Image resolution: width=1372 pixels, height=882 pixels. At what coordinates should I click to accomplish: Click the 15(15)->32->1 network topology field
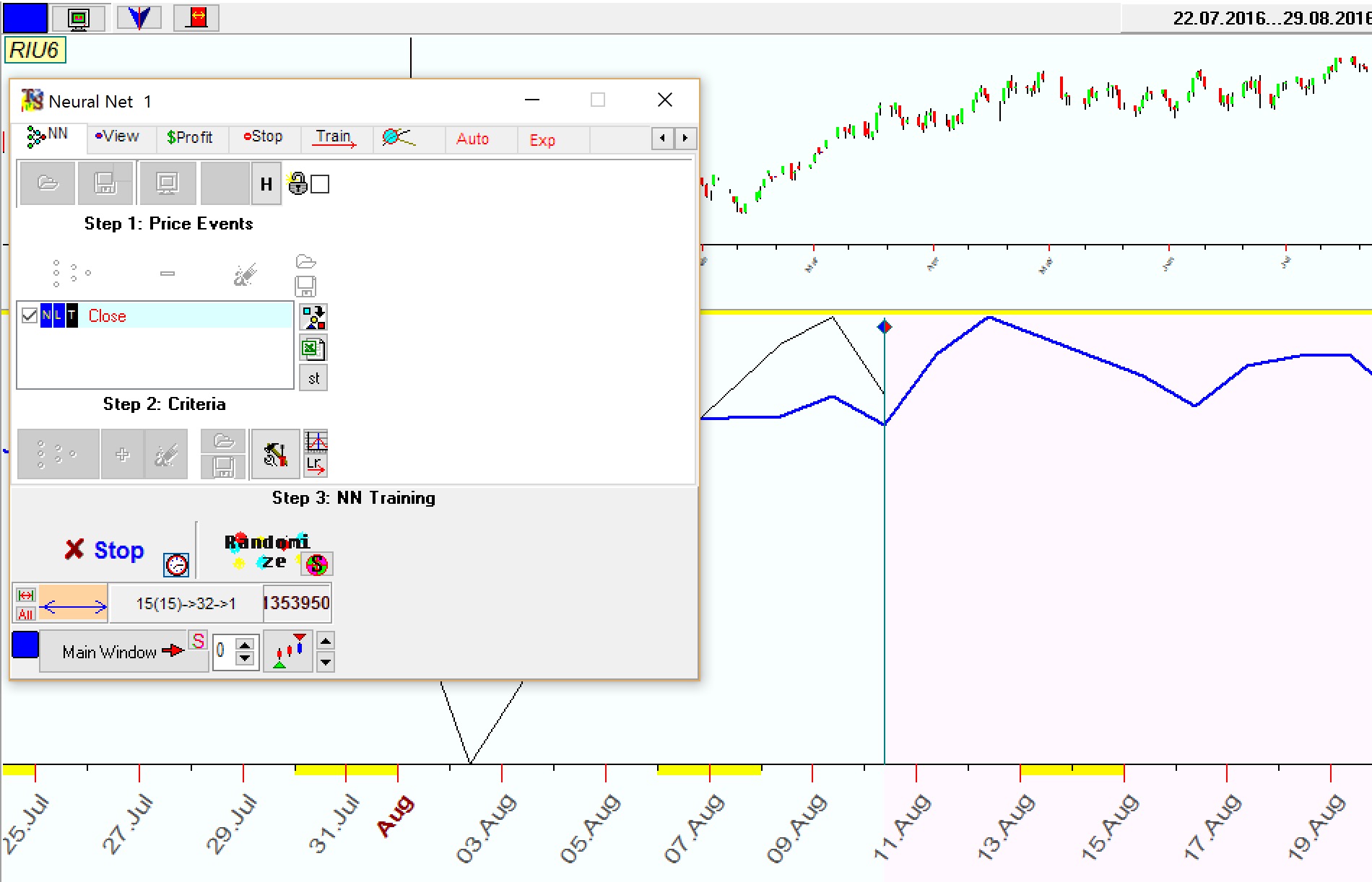(x=186, y=603)
